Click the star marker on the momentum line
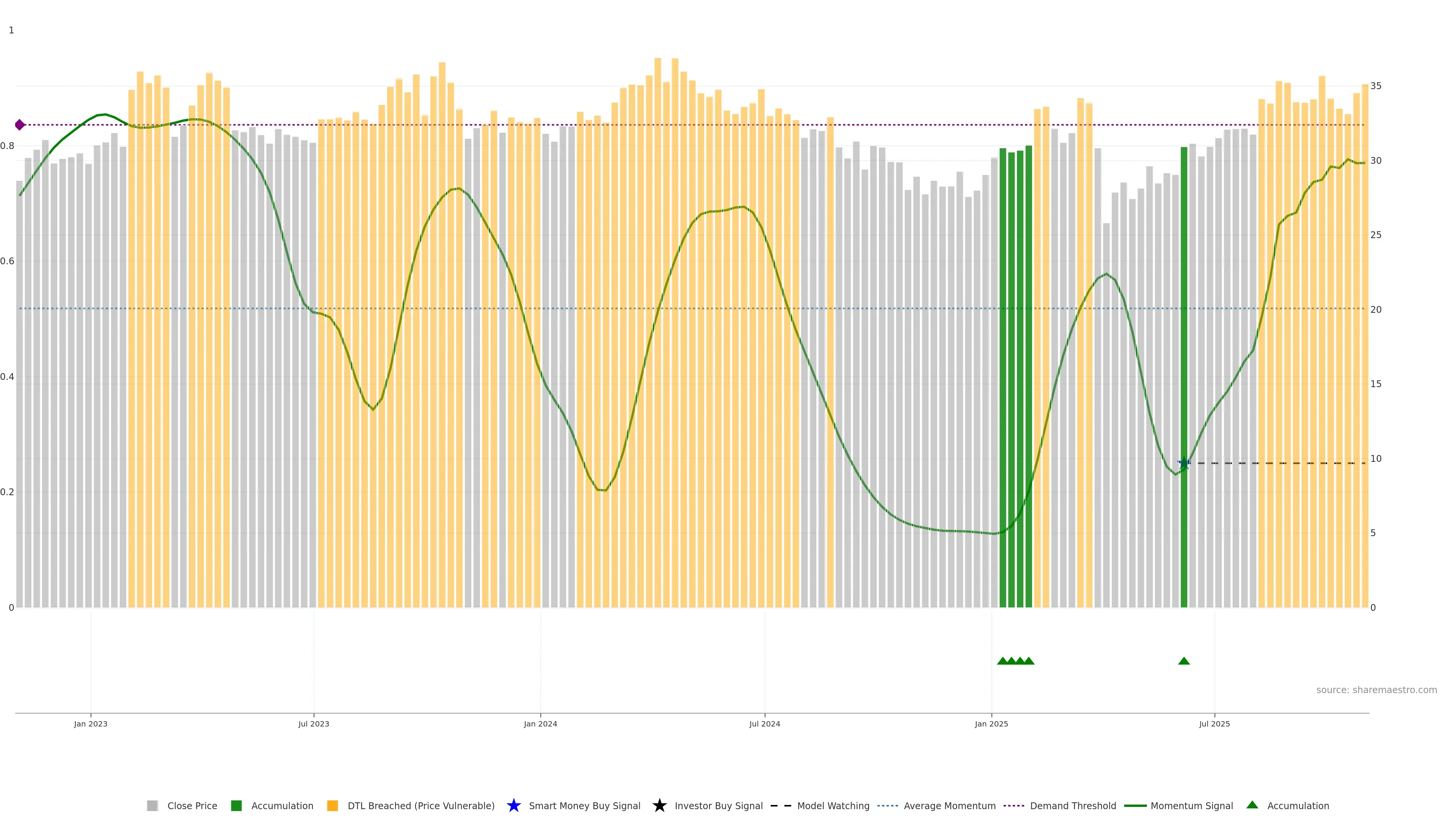The width and height of the screenshot is (1456, 819). point(1183,463)
